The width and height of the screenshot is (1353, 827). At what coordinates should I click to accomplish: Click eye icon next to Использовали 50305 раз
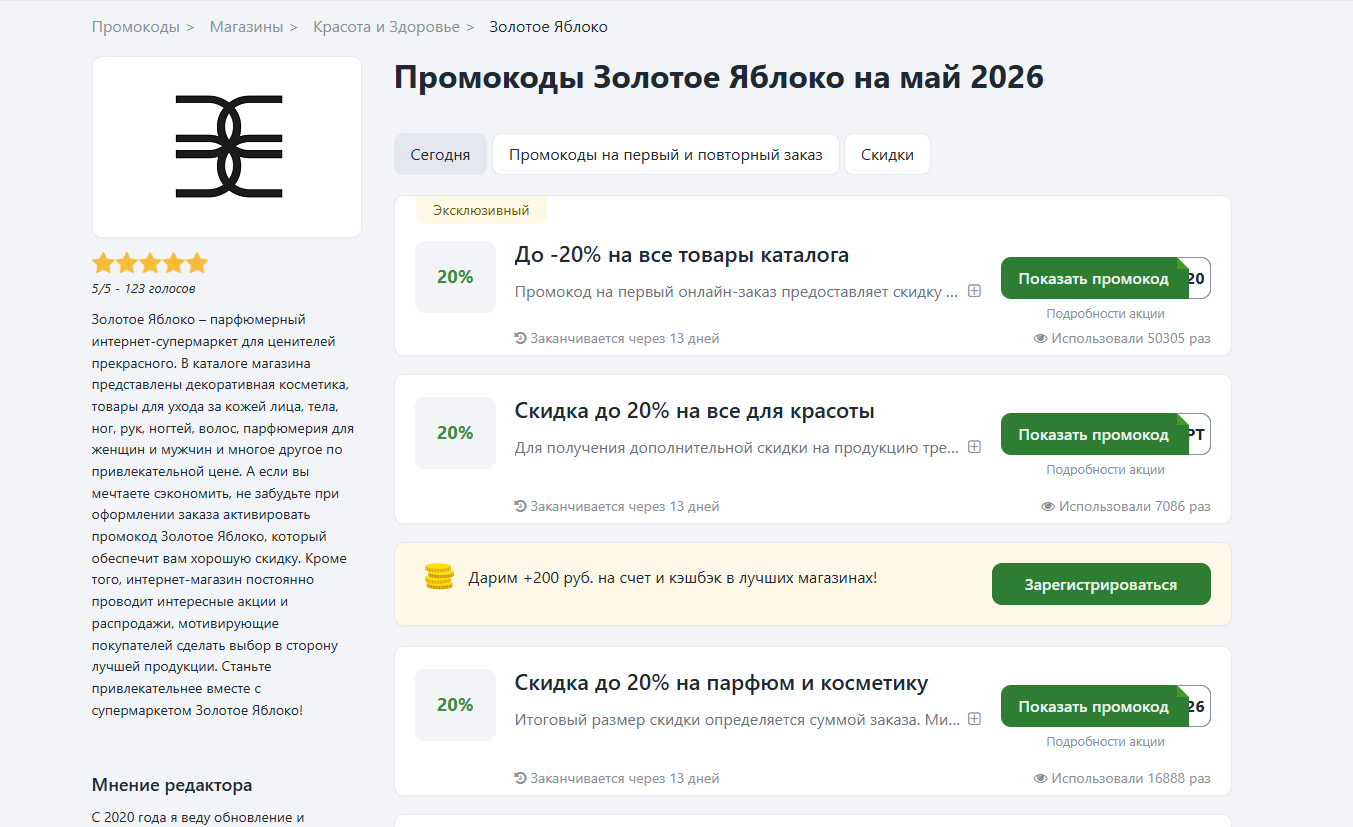tap(1040, 339)
